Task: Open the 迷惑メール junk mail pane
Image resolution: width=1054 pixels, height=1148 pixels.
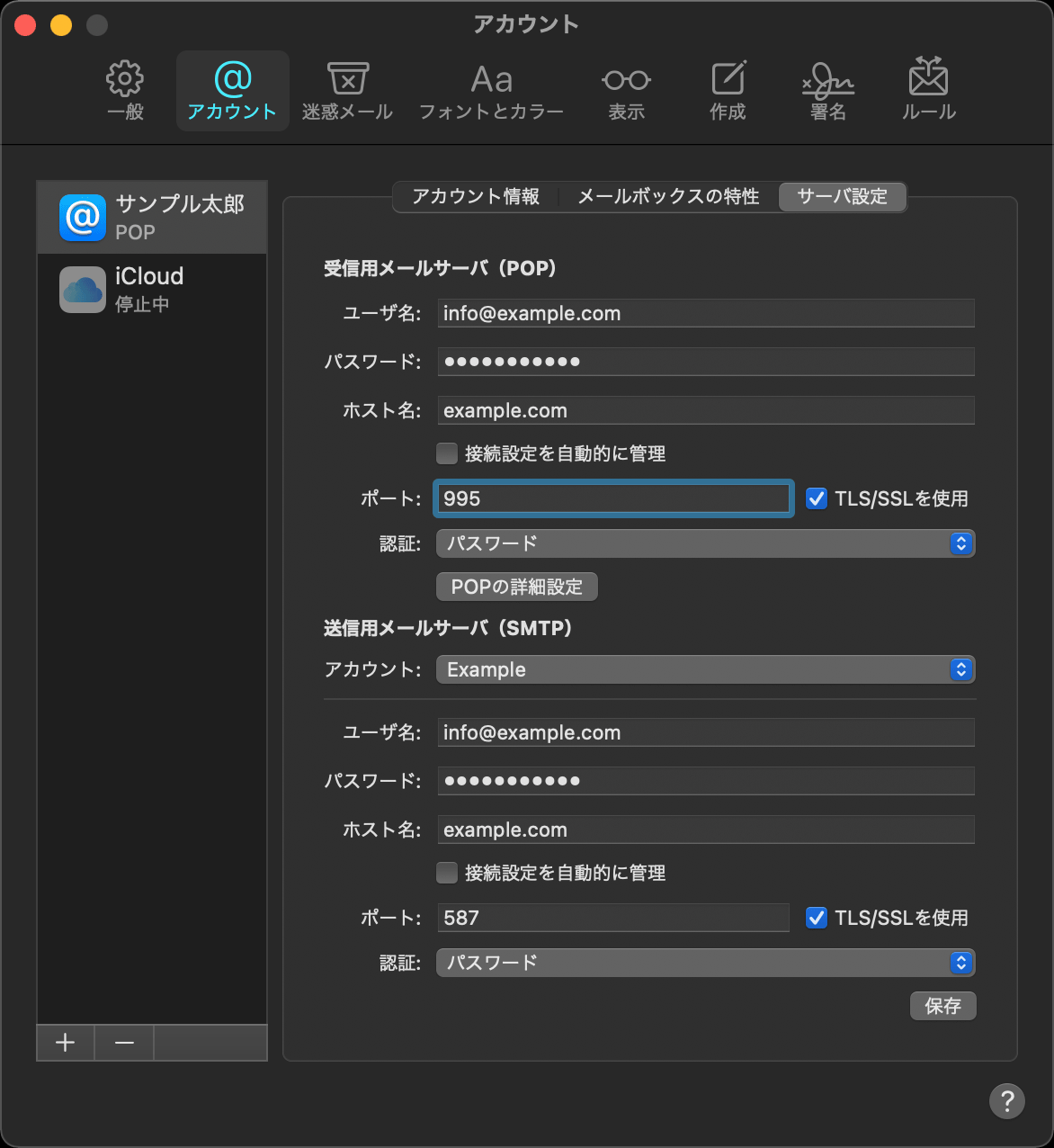Action: tap(347, 91)
